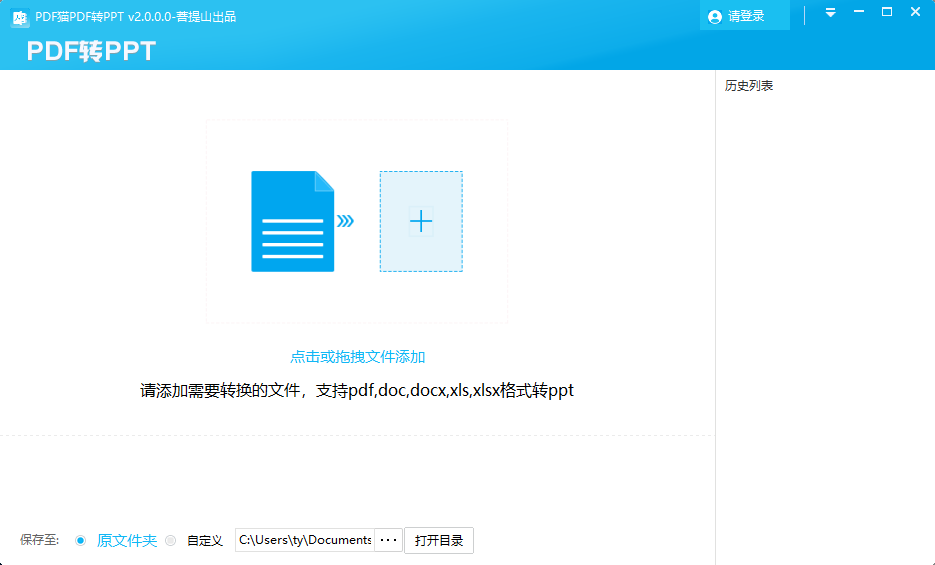This screenshot has height=565, width=935.
Task: Click the PDF猫 app logo in title bar
Action: tap(19, 17)
